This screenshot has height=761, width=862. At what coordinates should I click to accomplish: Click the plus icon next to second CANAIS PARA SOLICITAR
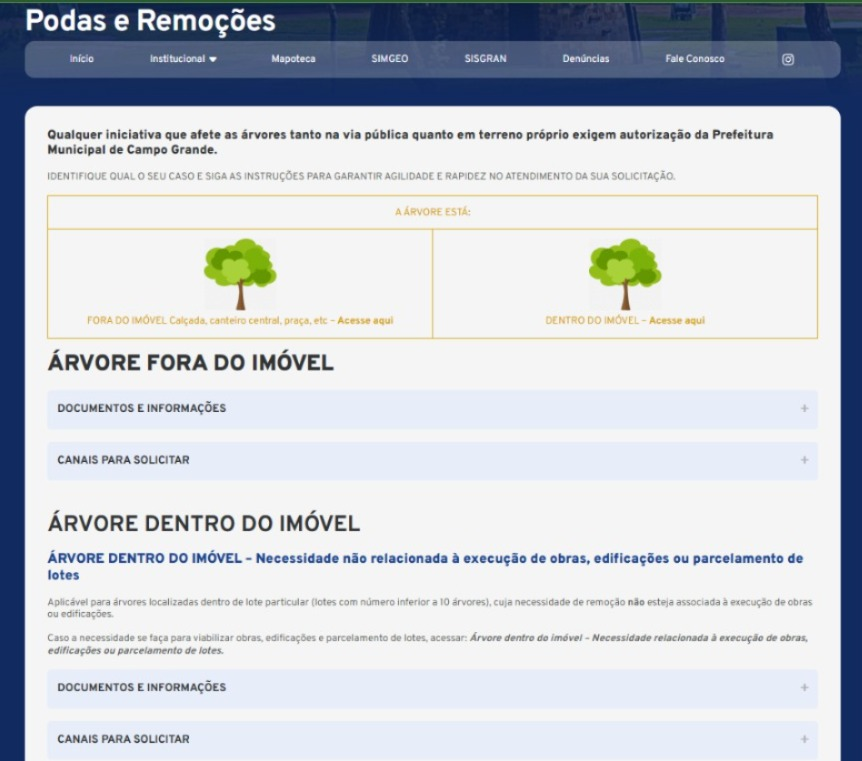[x=803, y=737]
